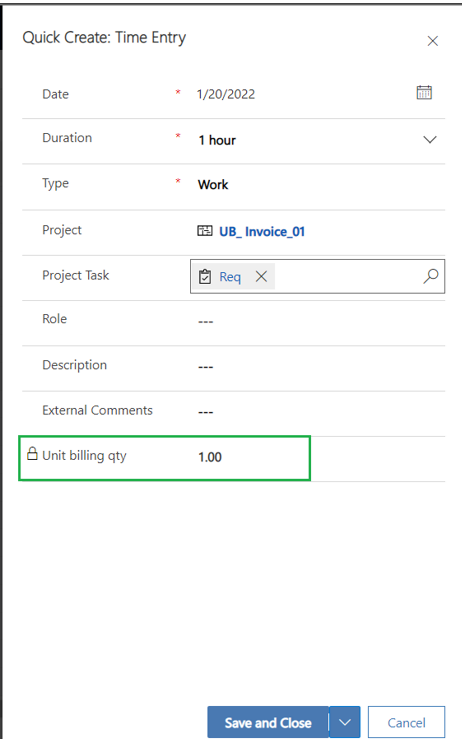Save and Close the time entry

268,722
